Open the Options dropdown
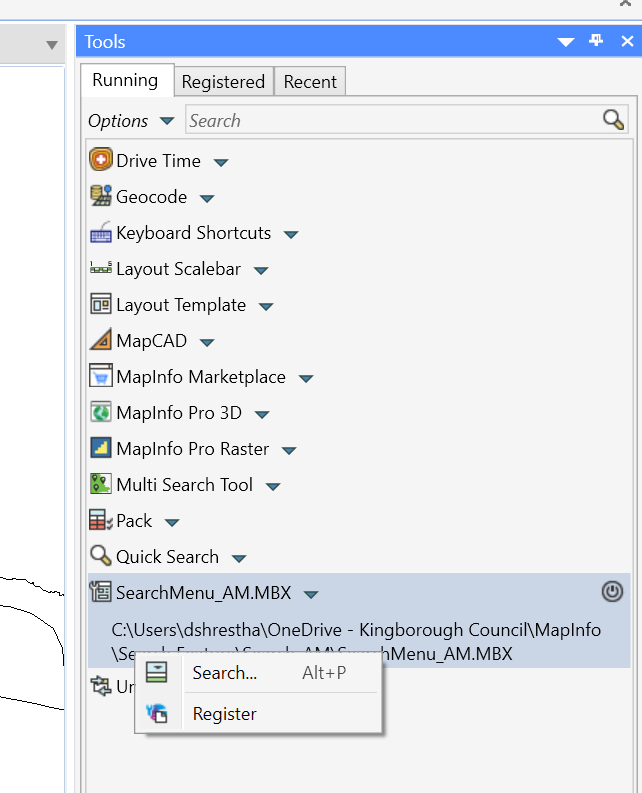This screenshot has width=642, height=793. tap(131, 121)
